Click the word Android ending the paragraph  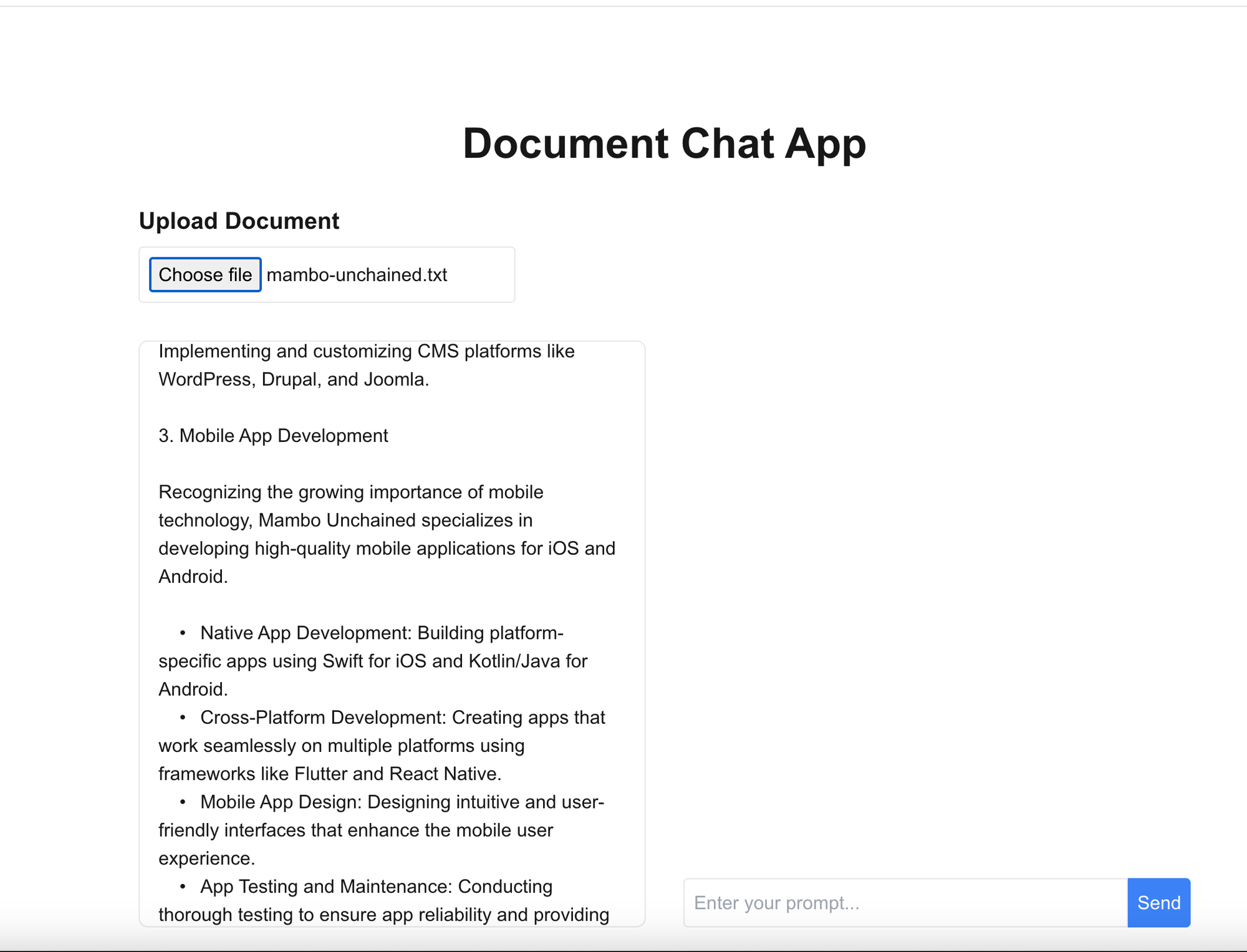[x=192, y=577]
